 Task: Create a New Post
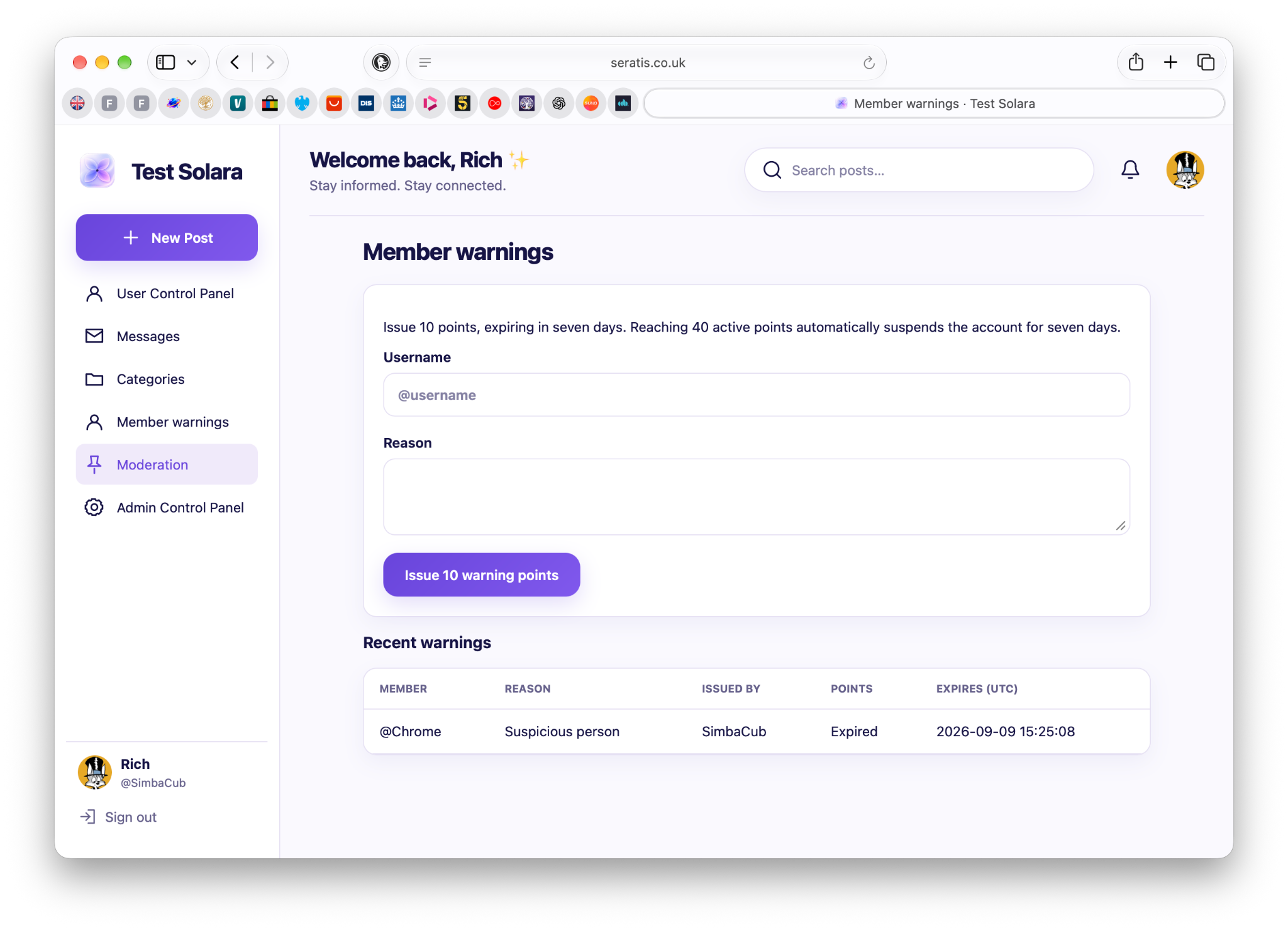point(167,238)
